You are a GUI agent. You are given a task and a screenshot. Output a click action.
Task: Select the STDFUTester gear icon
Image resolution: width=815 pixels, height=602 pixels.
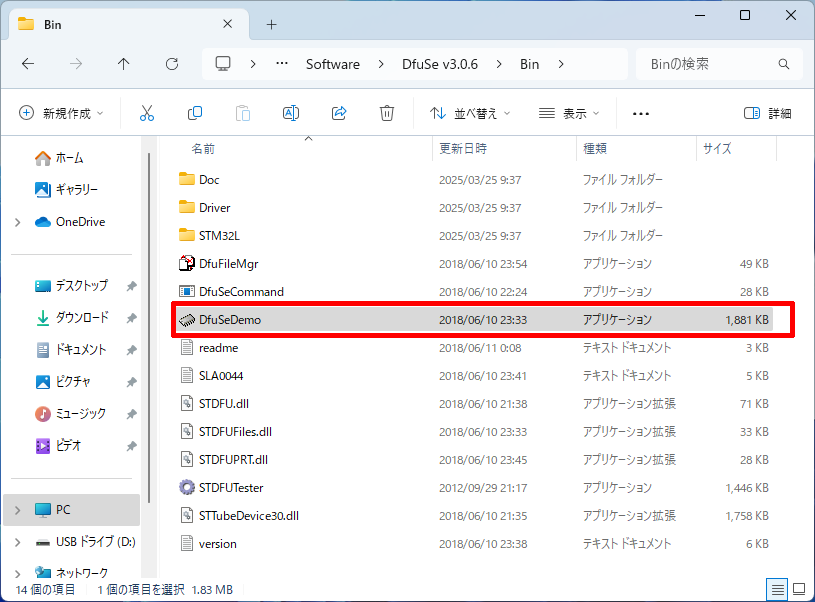click(187, 488)
